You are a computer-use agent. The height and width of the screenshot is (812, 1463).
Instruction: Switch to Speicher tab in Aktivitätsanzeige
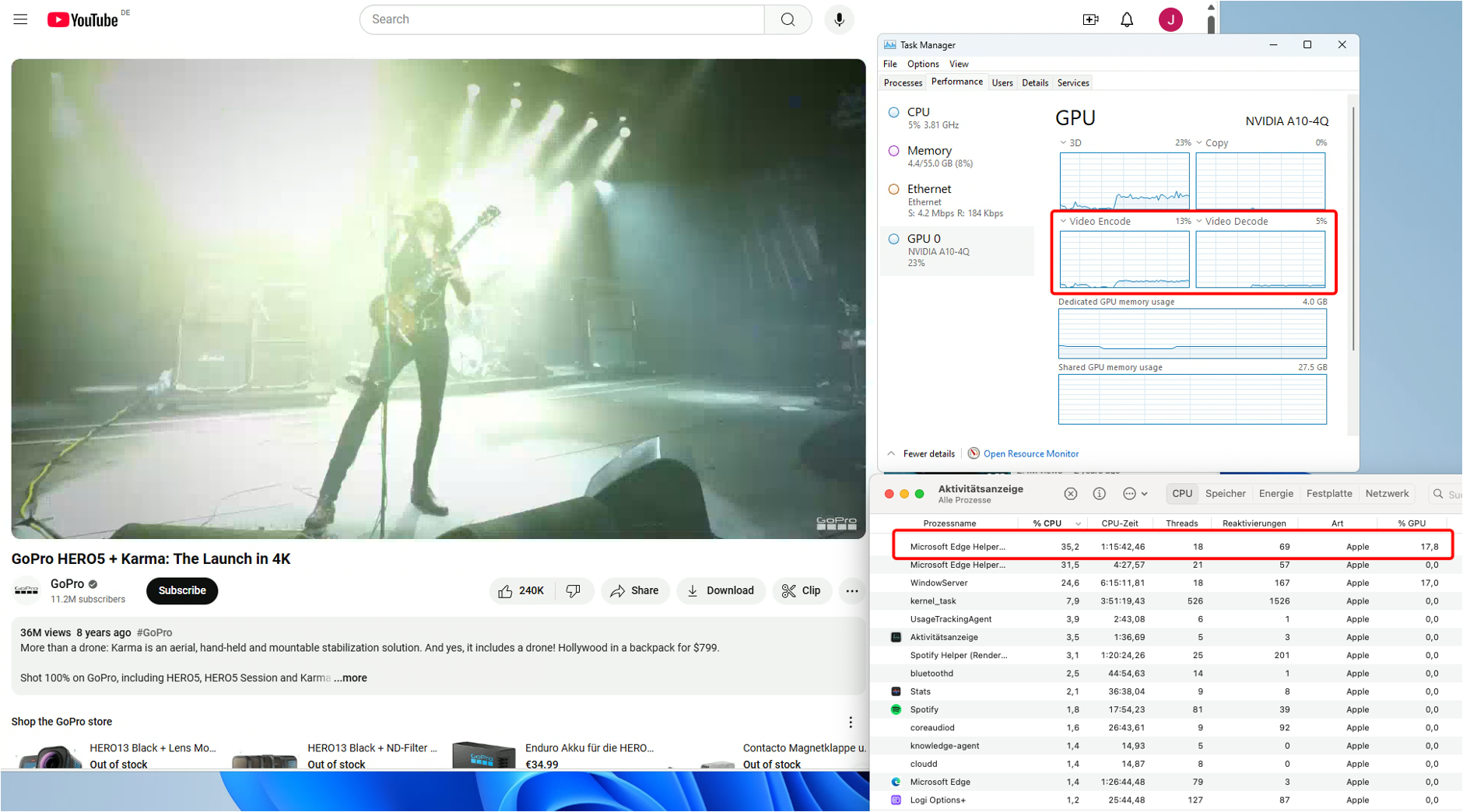tap(1225, 494)
